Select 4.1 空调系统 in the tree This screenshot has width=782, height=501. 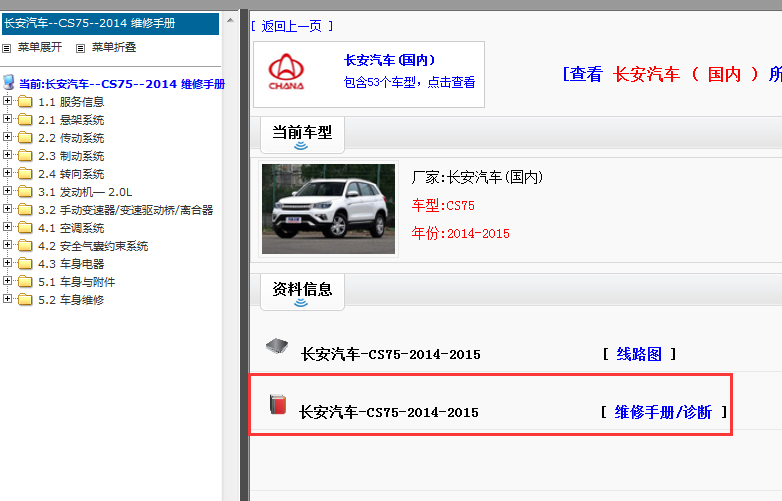(71, 228)
